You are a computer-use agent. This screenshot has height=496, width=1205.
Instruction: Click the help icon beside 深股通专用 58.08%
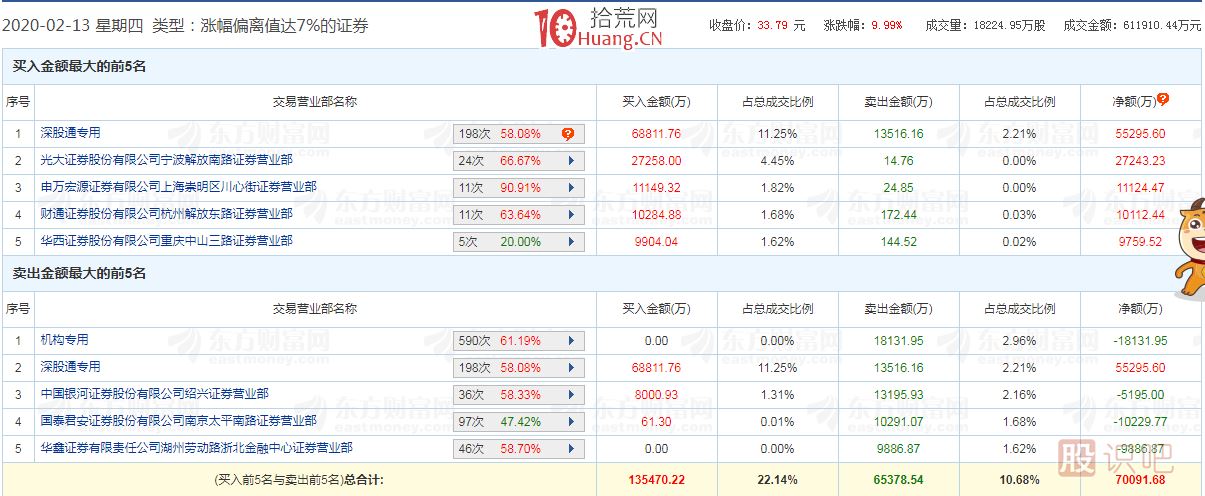[x=568, y=133]
